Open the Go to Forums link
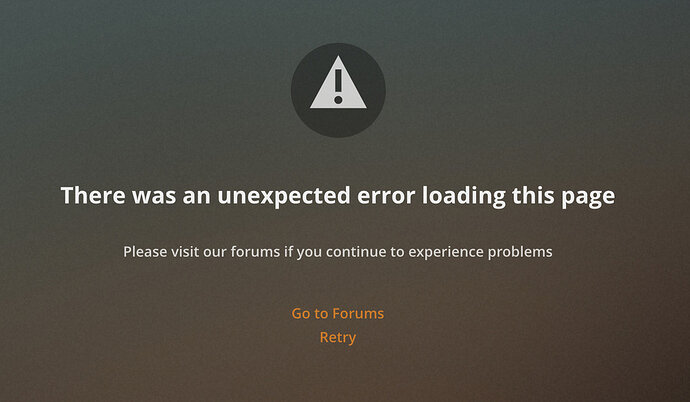The image size is (690, 402). tap(338, 313)
